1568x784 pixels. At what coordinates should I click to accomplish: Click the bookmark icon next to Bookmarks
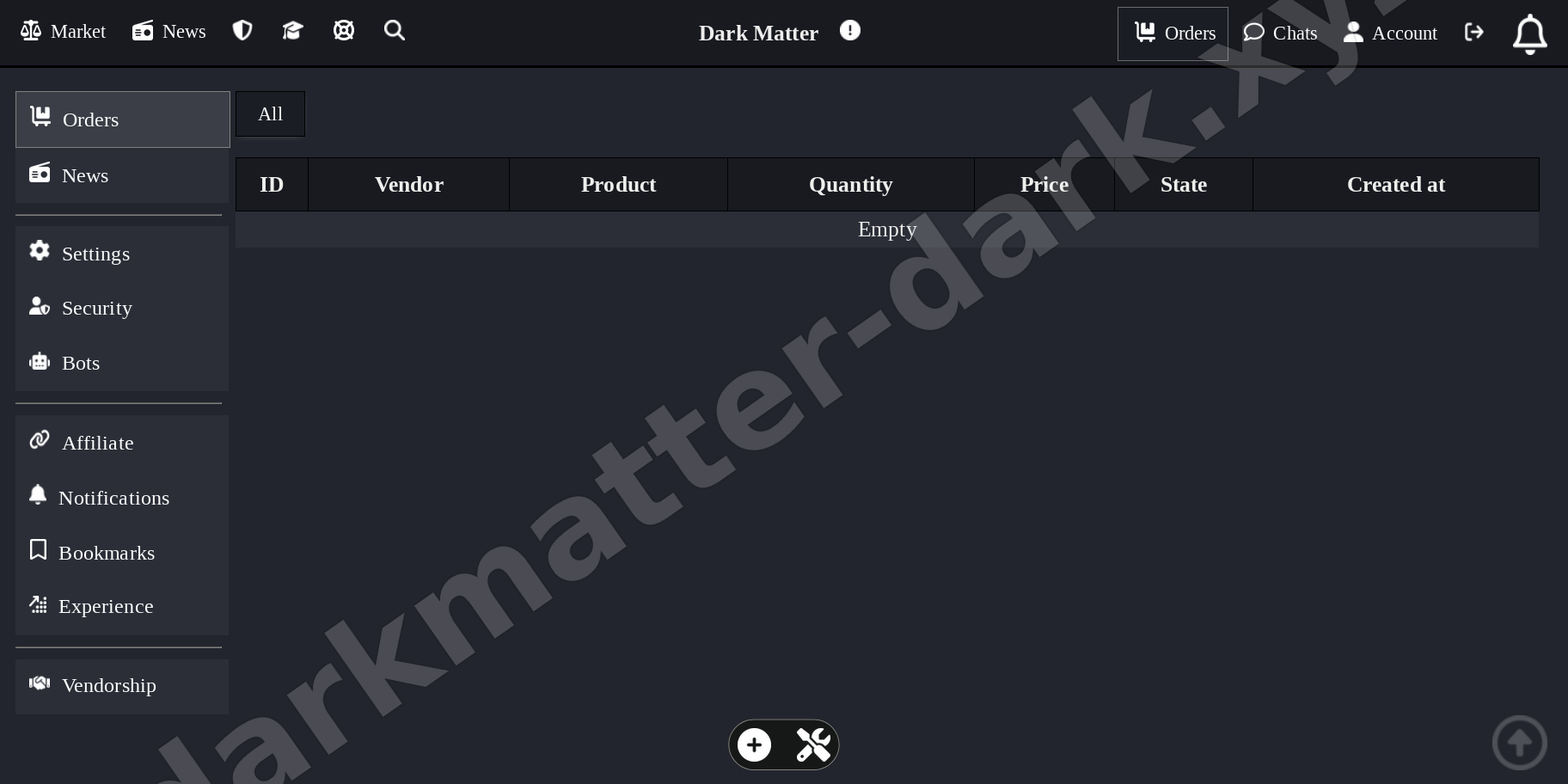click(x=38, y=549)
